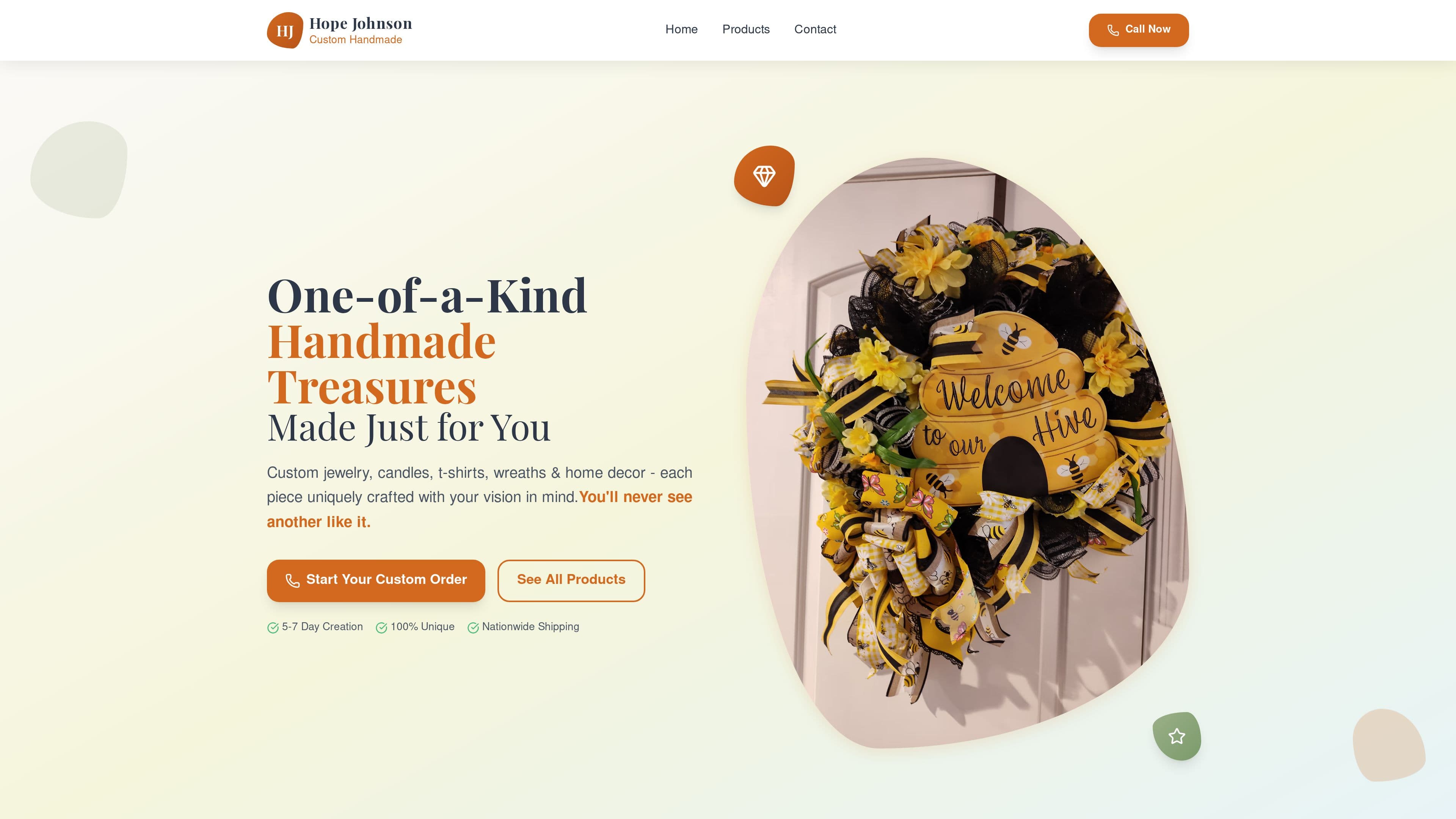Click checkmark icon beside Nationwide Shipping

(473, 628)
